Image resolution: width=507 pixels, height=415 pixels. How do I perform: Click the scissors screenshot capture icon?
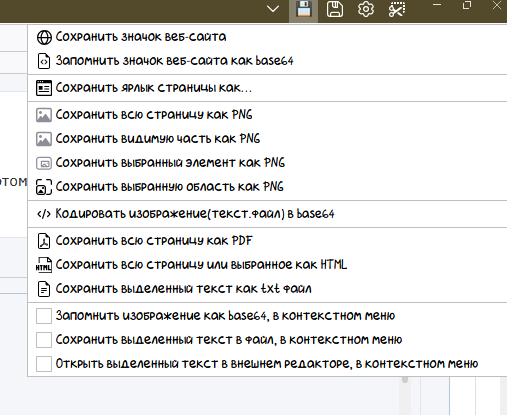coord(397,9)
